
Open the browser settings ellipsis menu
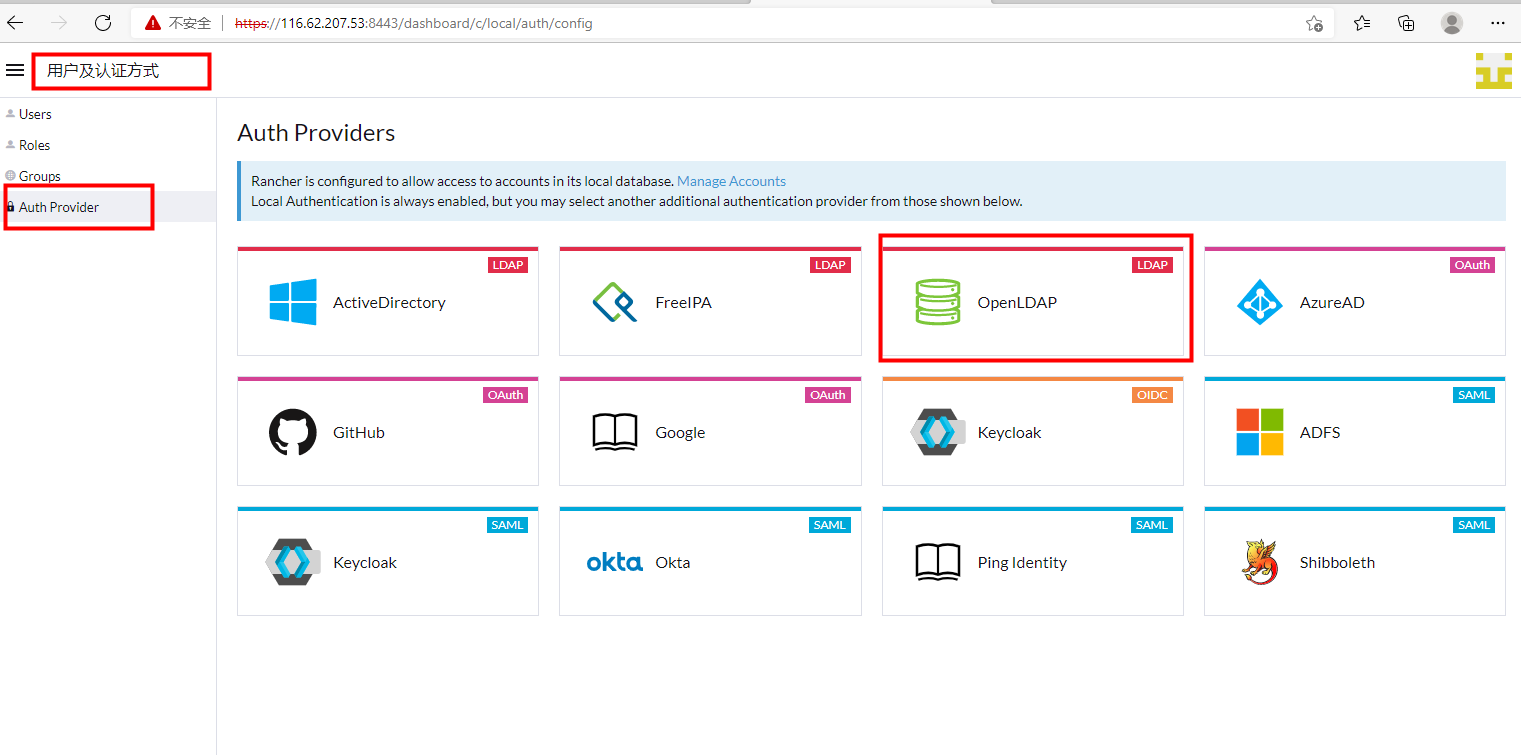point(1497,22)
